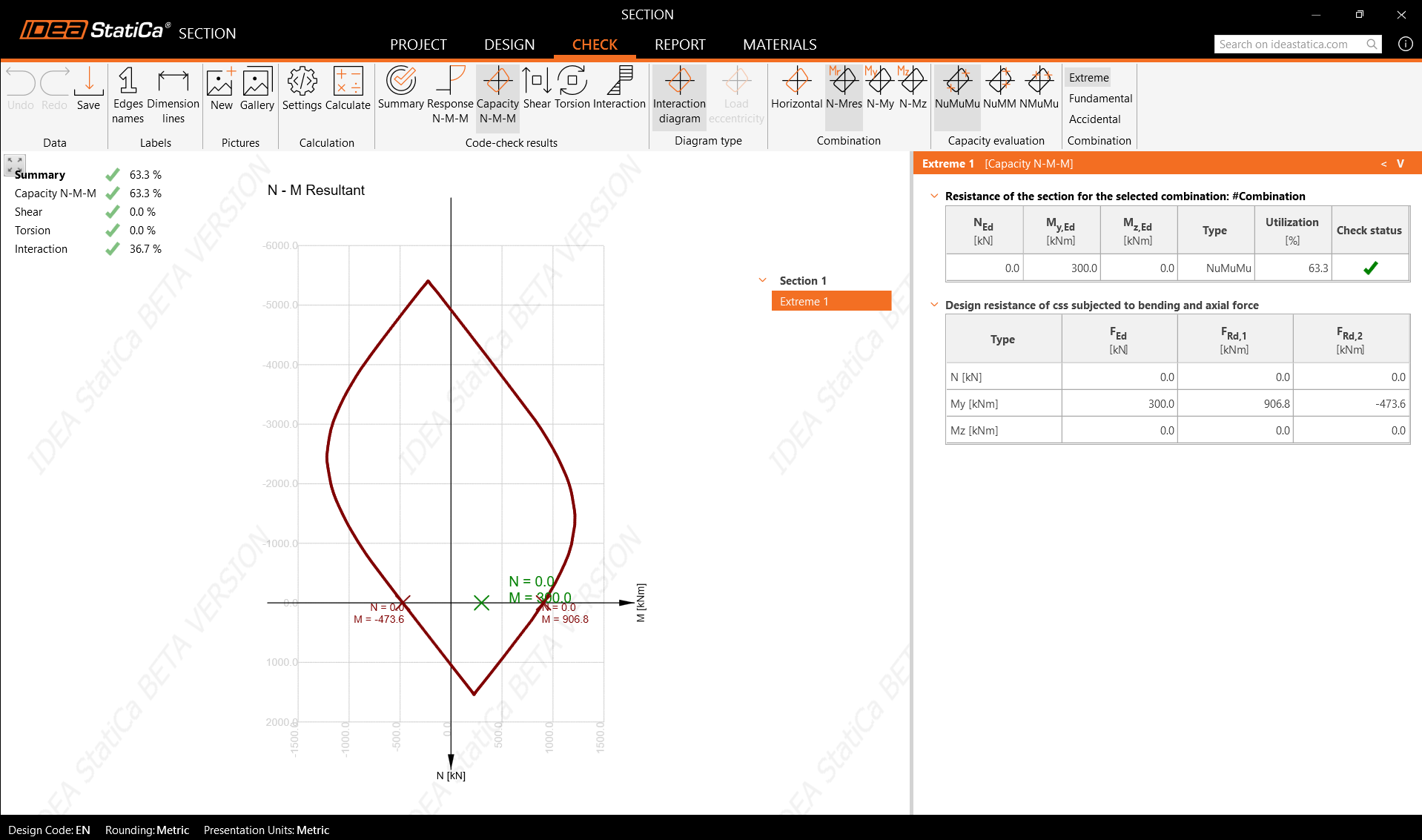Open calculation Settings
Screen dimensions: 1422x840
[302, 89]
